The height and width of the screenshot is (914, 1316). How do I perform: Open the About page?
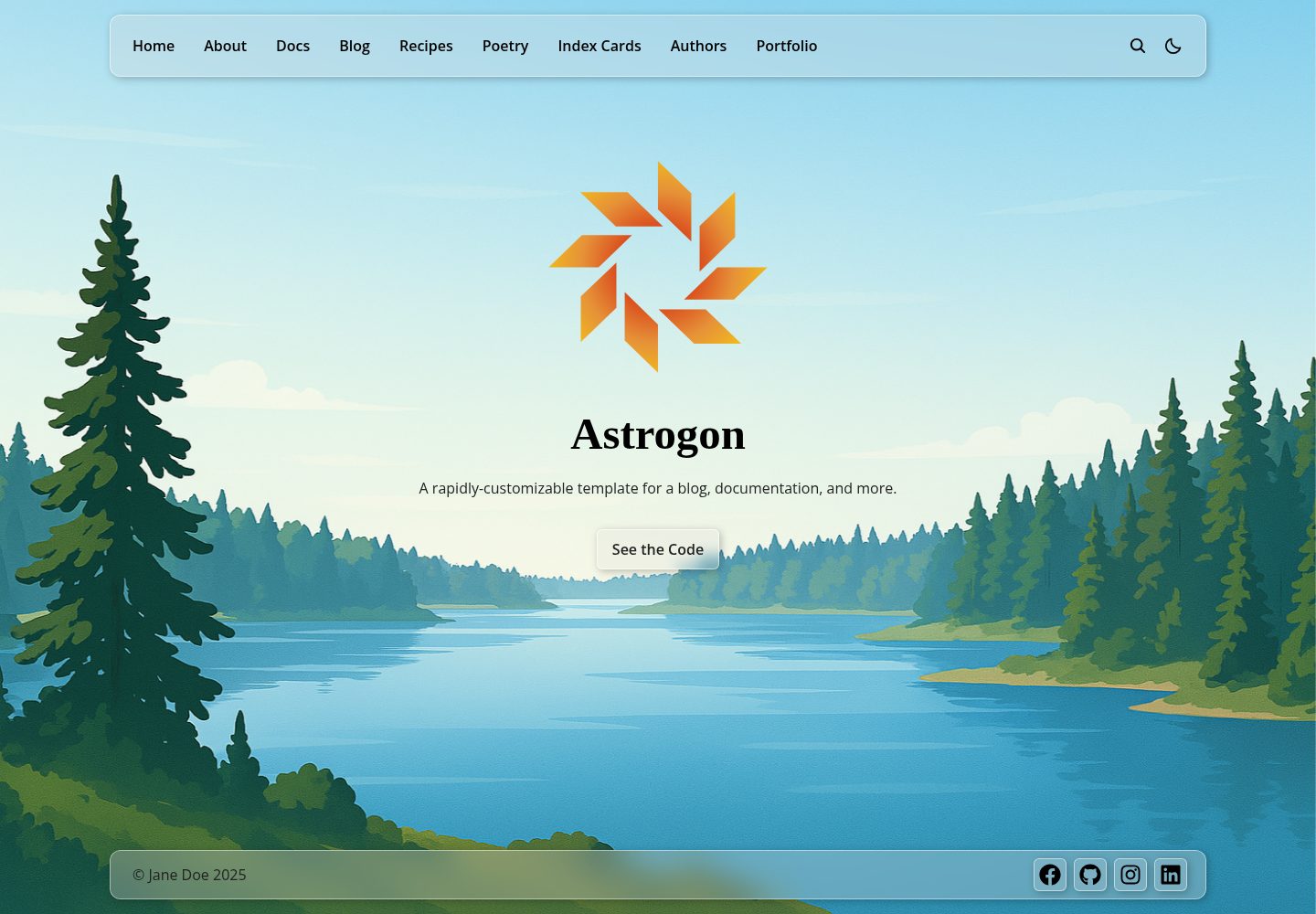pyautogui.click(x=225, y=46)
